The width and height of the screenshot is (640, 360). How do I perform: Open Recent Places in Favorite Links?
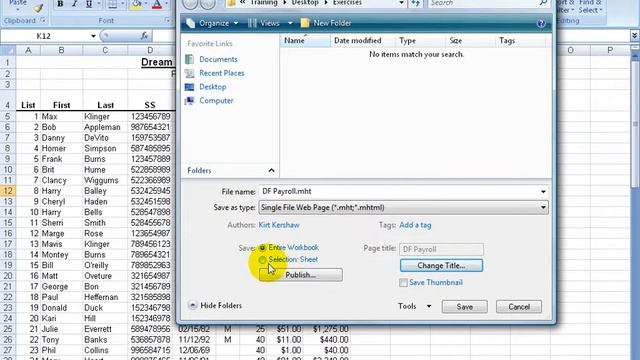222,73
